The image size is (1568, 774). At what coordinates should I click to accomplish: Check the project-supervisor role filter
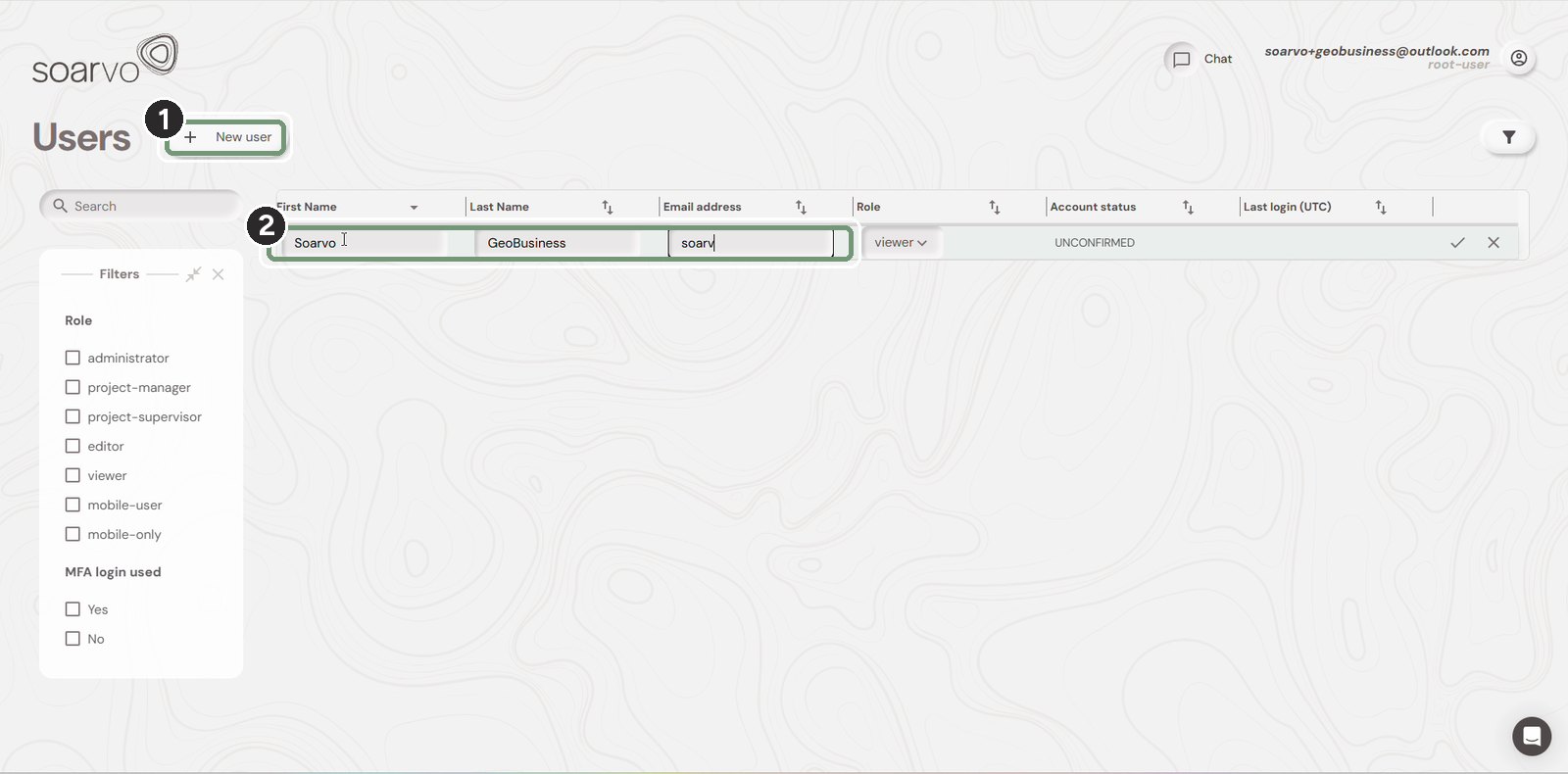pos(73,417)
